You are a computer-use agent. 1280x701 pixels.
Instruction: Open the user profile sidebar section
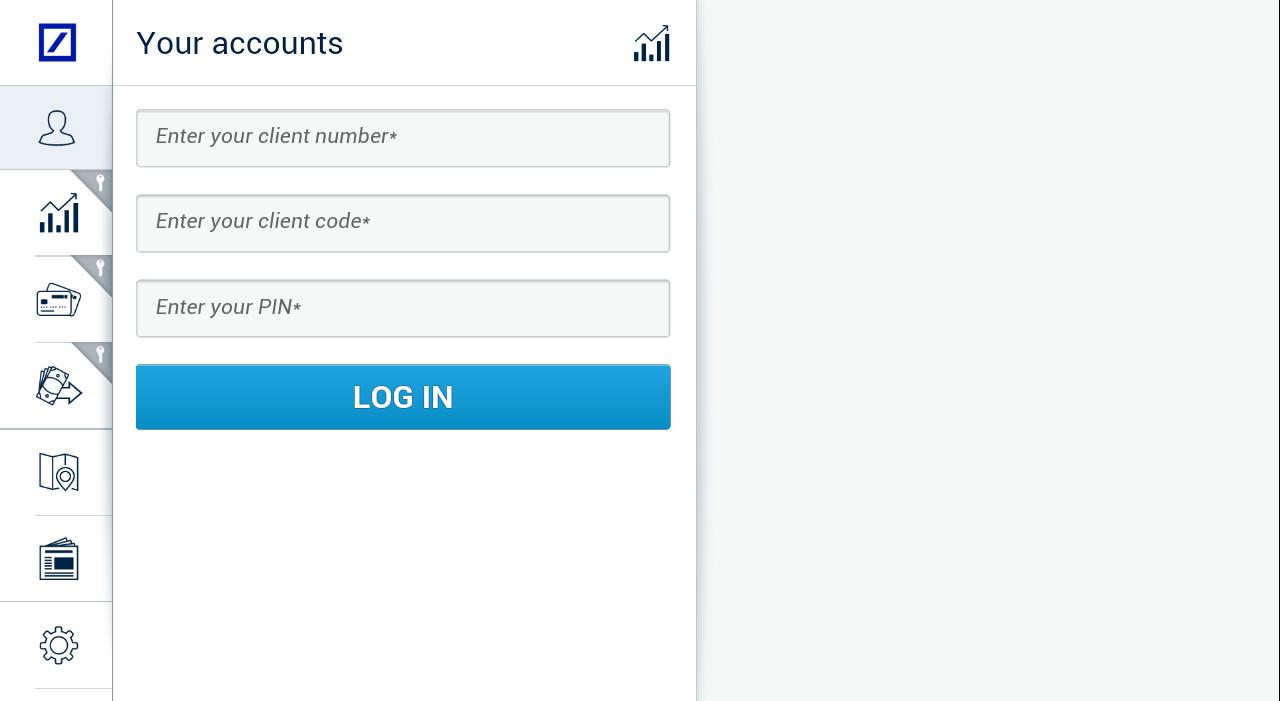57,128
